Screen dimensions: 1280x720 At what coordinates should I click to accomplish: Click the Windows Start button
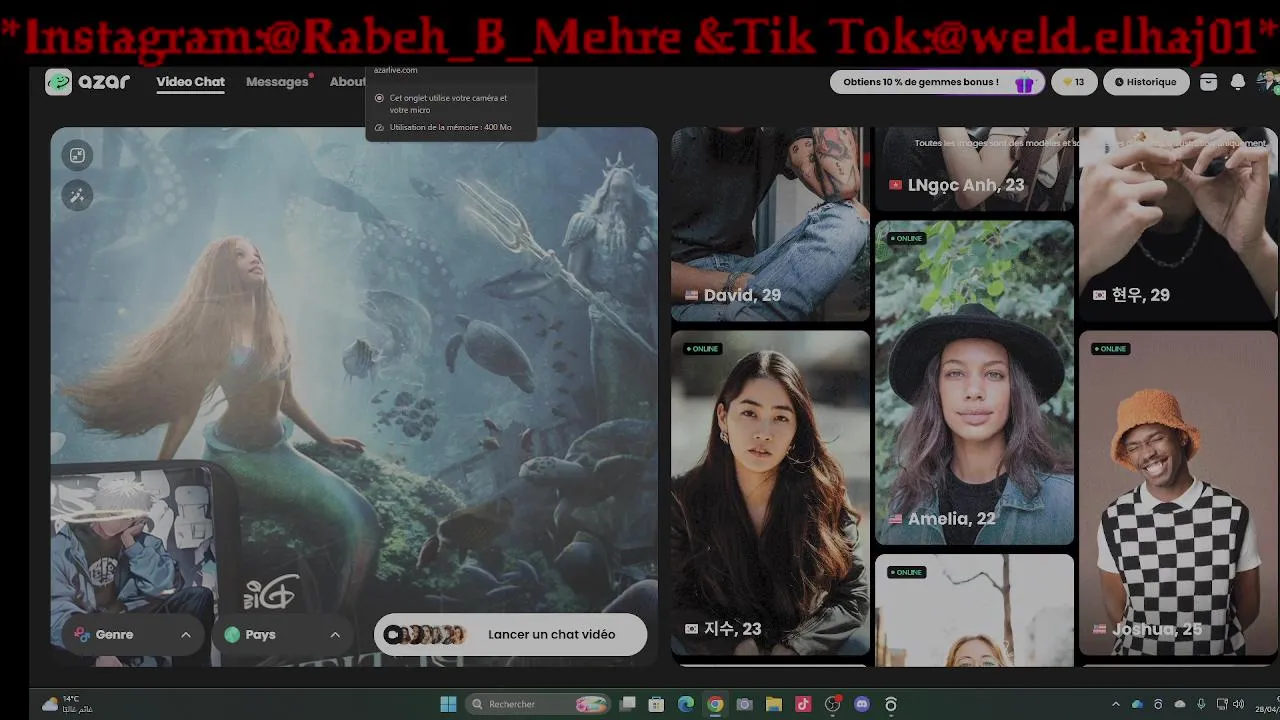point(448,704)
